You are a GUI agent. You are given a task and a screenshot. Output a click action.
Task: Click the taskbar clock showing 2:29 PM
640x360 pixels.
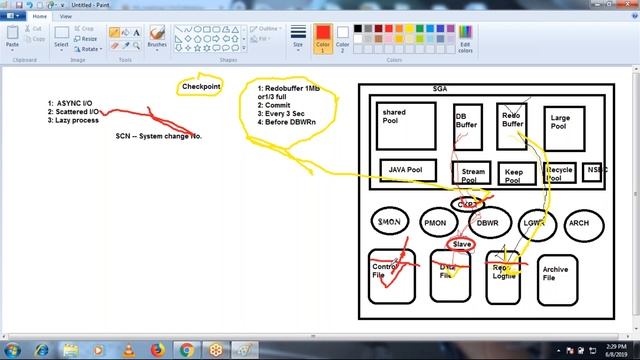pyautogui.click(x=616, y=350)
